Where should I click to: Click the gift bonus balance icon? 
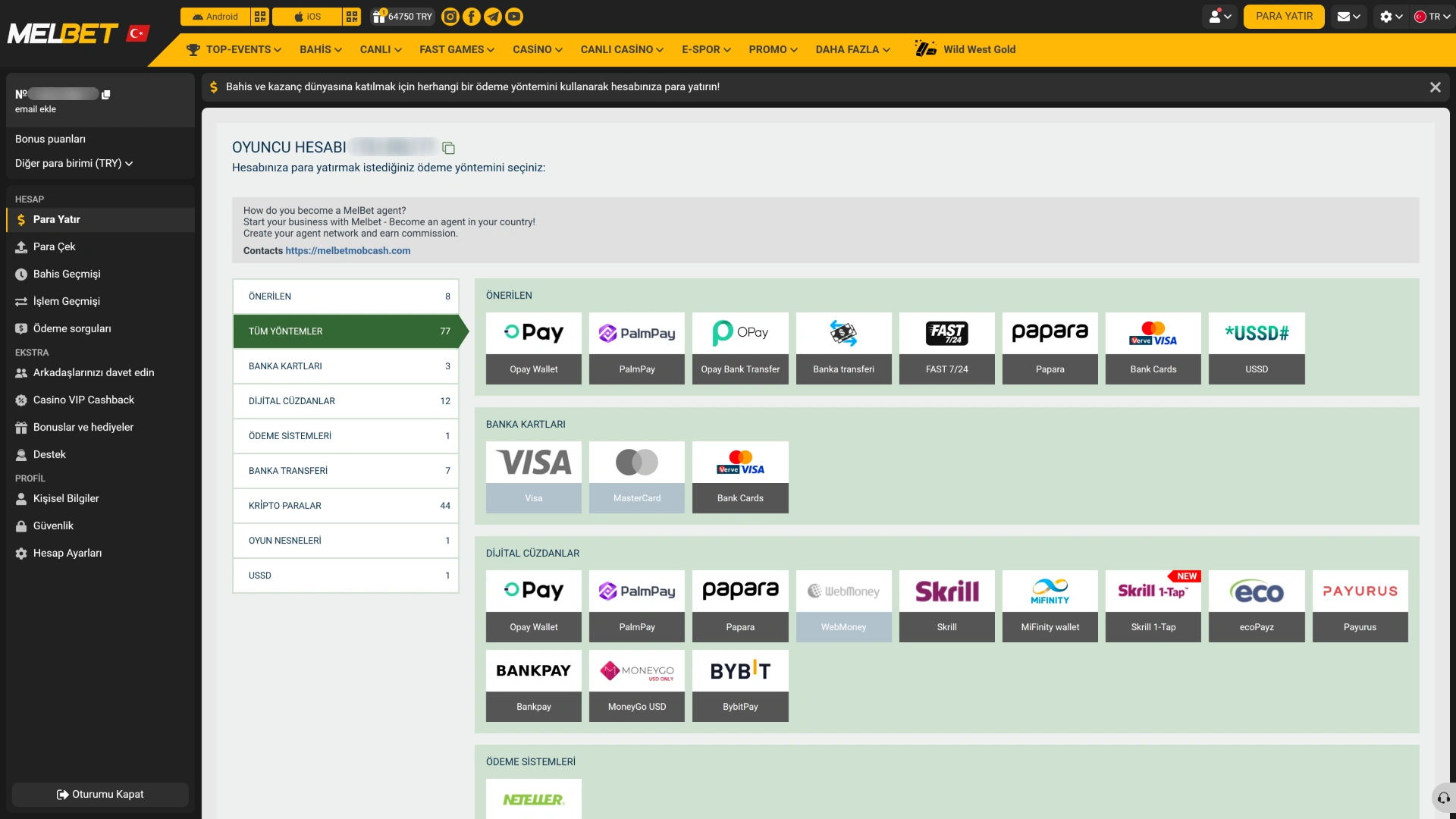tap(379, 16)
